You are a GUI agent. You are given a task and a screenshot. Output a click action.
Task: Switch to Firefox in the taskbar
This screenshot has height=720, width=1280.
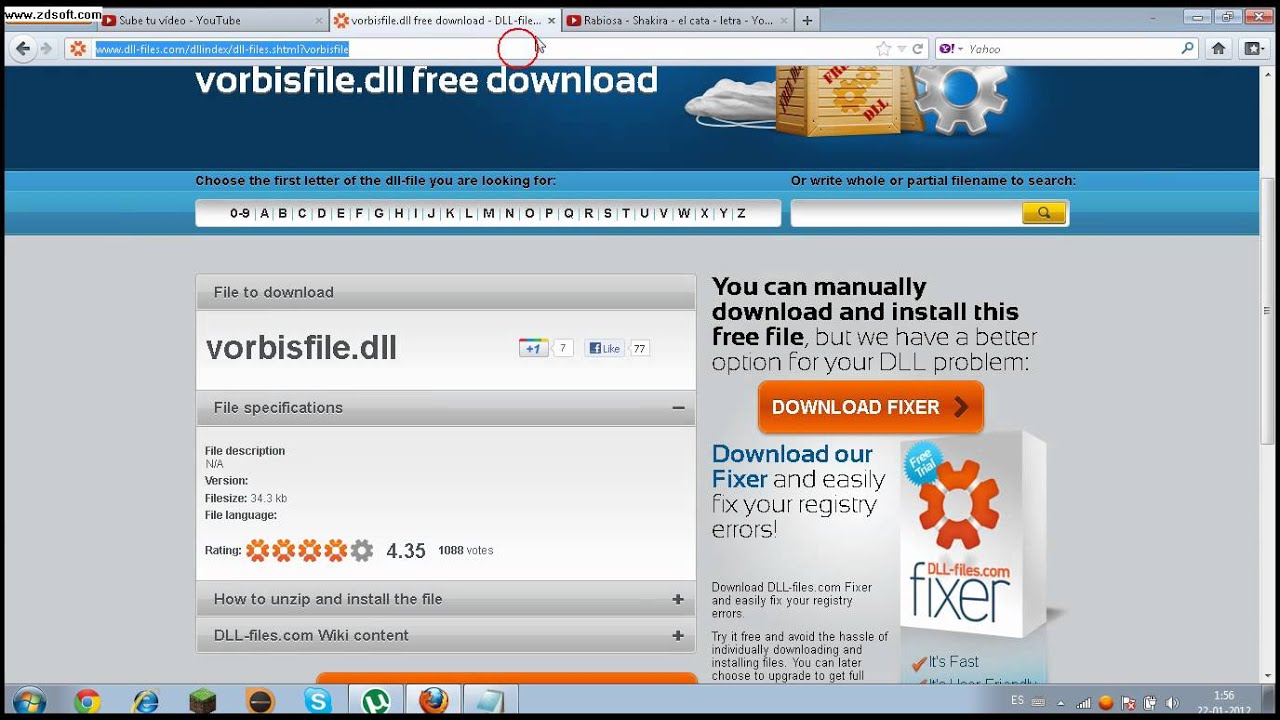tap(433, 702)
